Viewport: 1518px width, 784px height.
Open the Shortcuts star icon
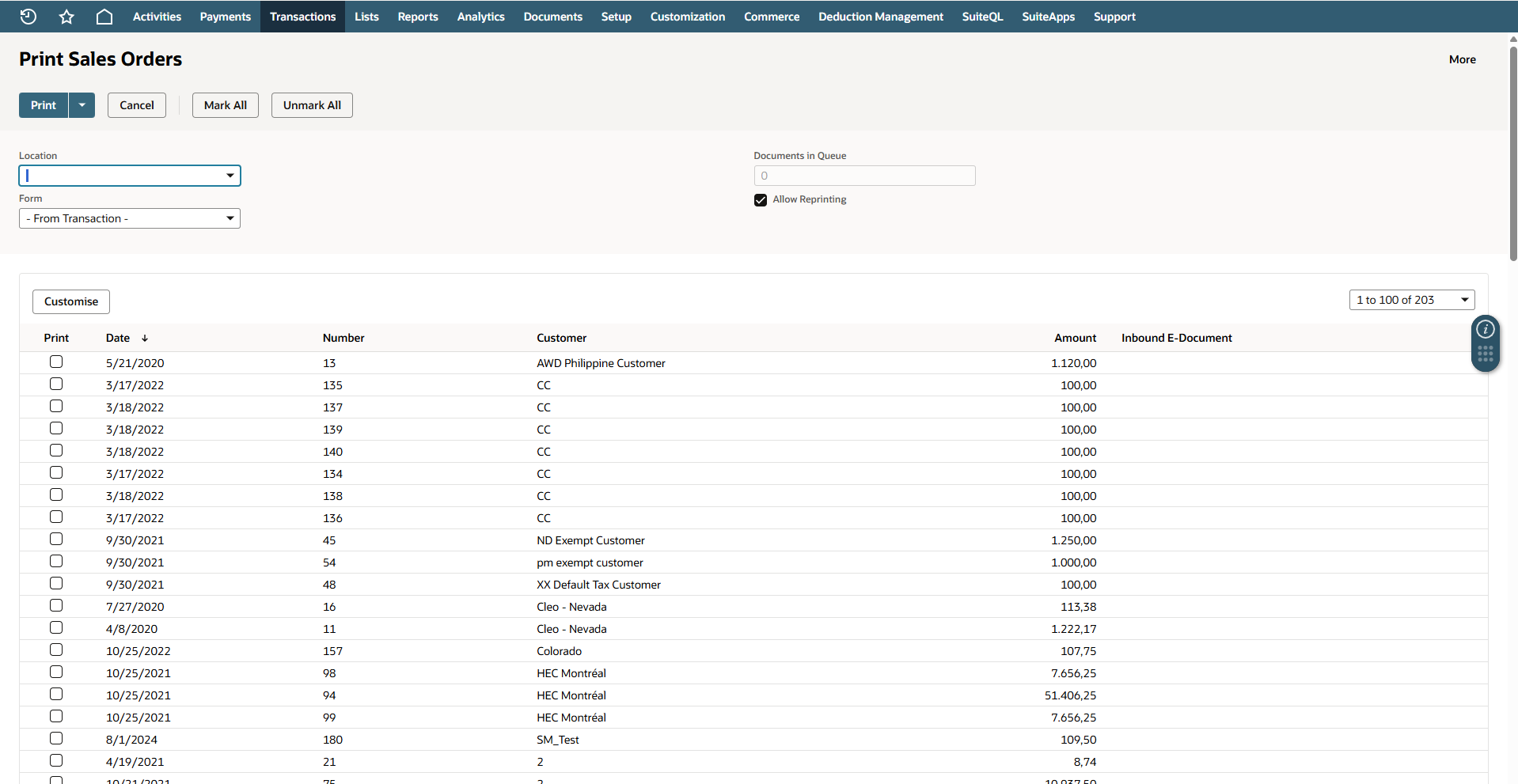click(66, 17)
